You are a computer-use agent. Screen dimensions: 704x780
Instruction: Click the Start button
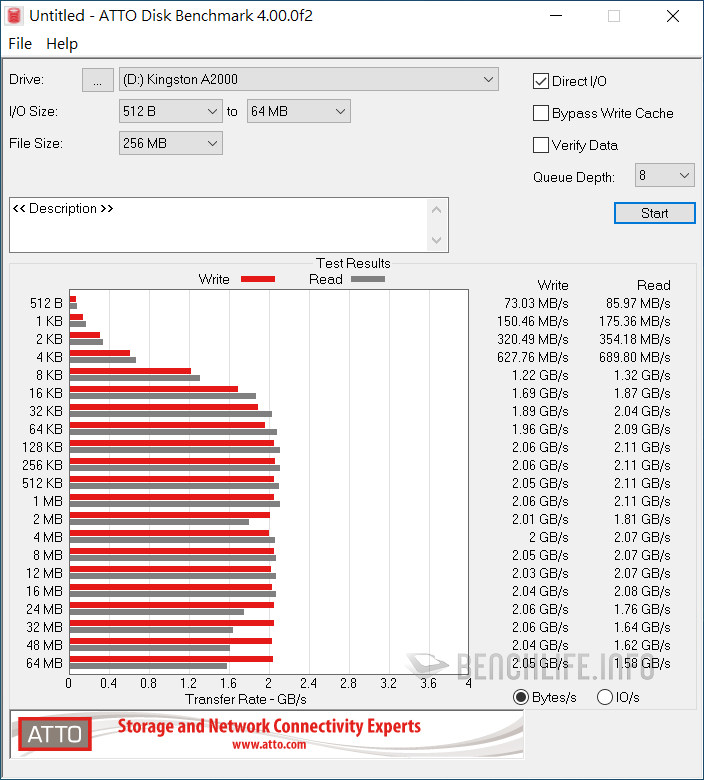[654, 213]
